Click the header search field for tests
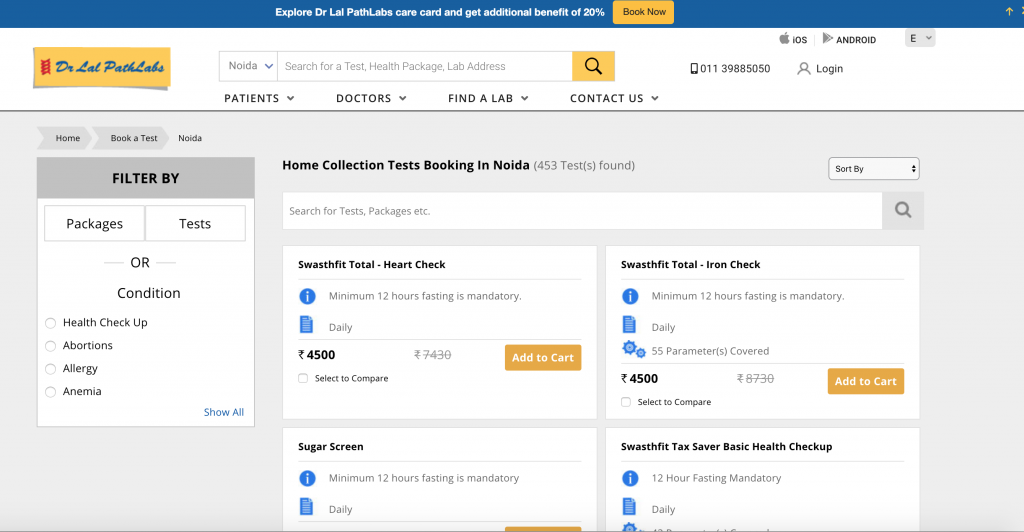The height and width of the screenshot is (532, 1024). 424,66
